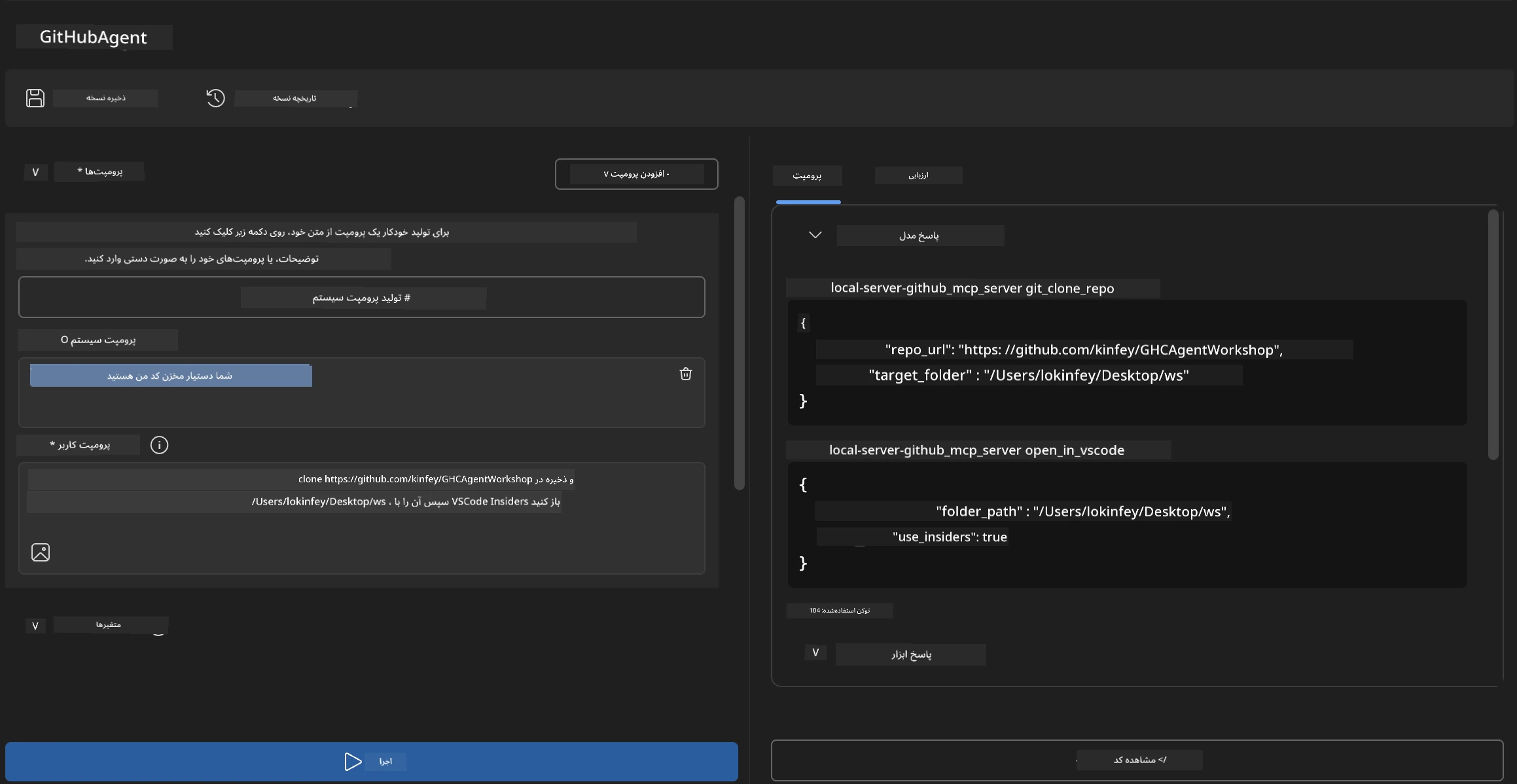Click the run play triangle icon
Screen dimensions: 1517x784
[353, 761]
